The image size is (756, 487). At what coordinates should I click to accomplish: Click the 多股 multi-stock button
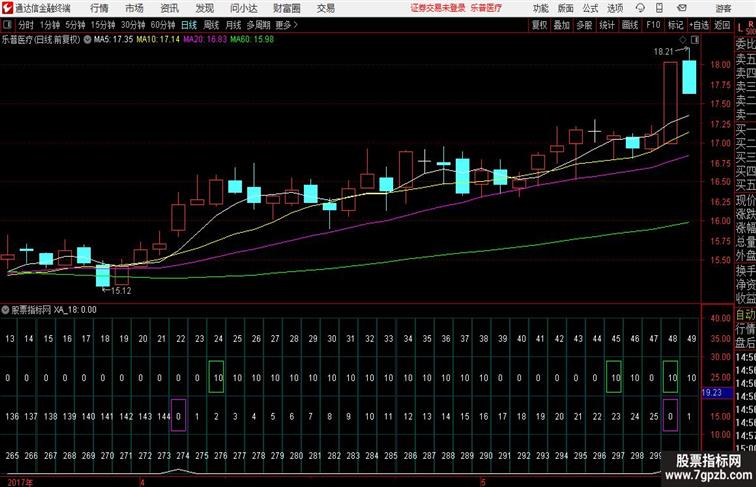[584, 25]
